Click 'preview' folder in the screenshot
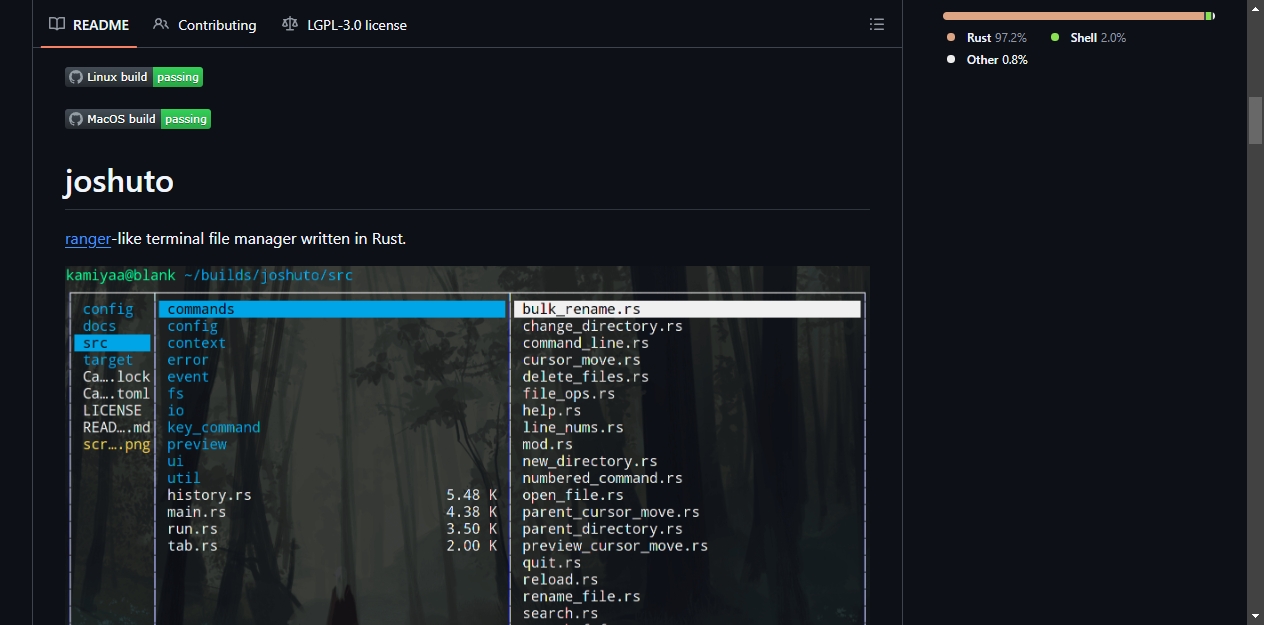Viewport: 1264px width, 625px height. 196,444
